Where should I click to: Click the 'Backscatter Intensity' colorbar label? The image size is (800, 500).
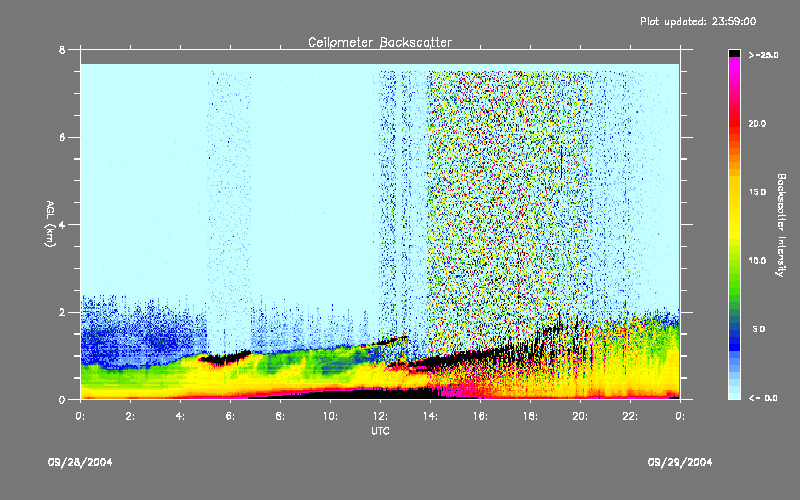tap(781, 225)
